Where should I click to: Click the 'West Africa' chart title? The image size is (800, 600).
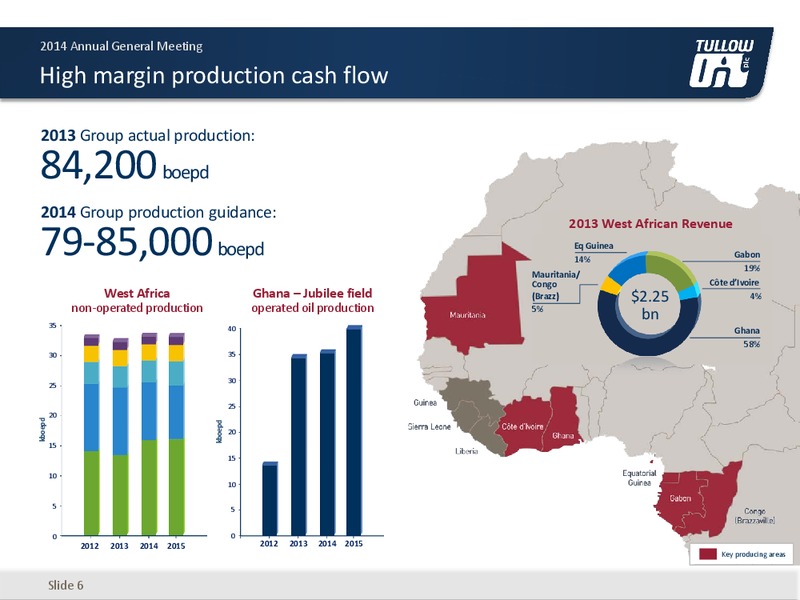[x=137, y=293]
